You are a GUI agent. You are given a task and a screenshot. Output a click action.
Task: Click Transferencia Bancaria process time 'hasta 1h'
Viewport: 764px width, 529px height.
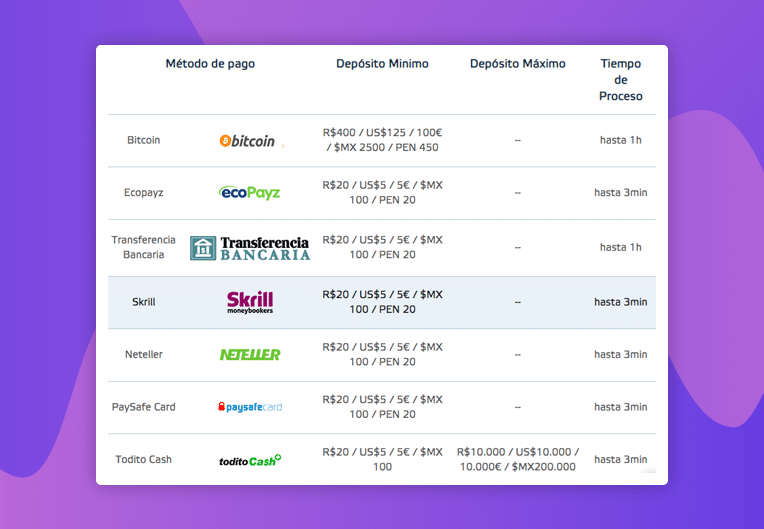[x=621, y=247]
